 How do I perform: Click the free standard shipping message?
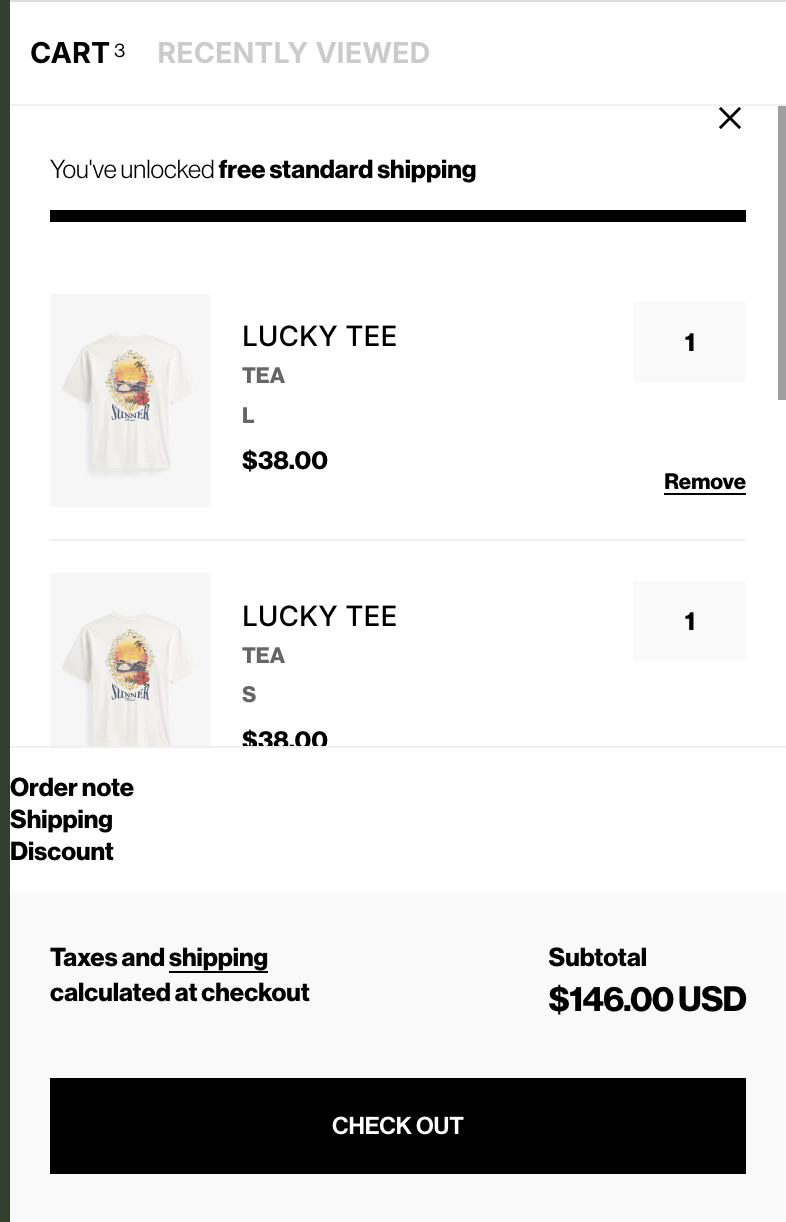(x=263, y=169)
